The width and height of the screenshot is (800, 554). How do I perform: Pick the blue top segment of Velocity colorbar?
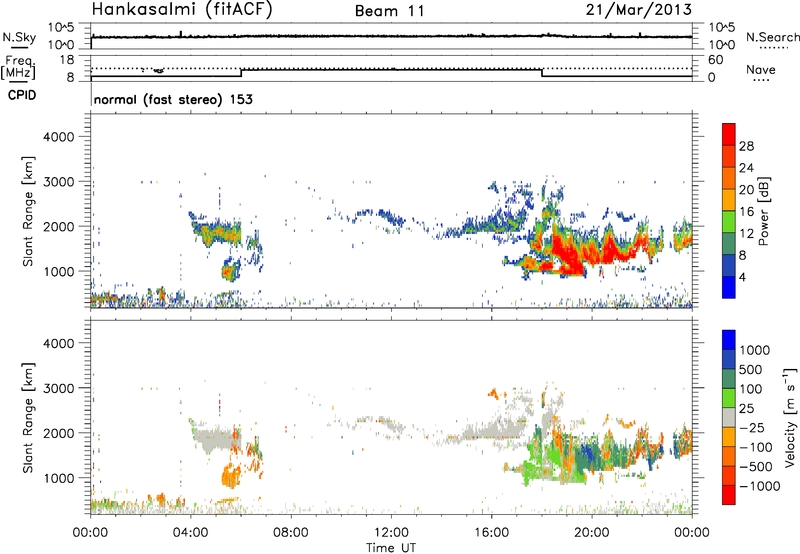pos(729,340)
